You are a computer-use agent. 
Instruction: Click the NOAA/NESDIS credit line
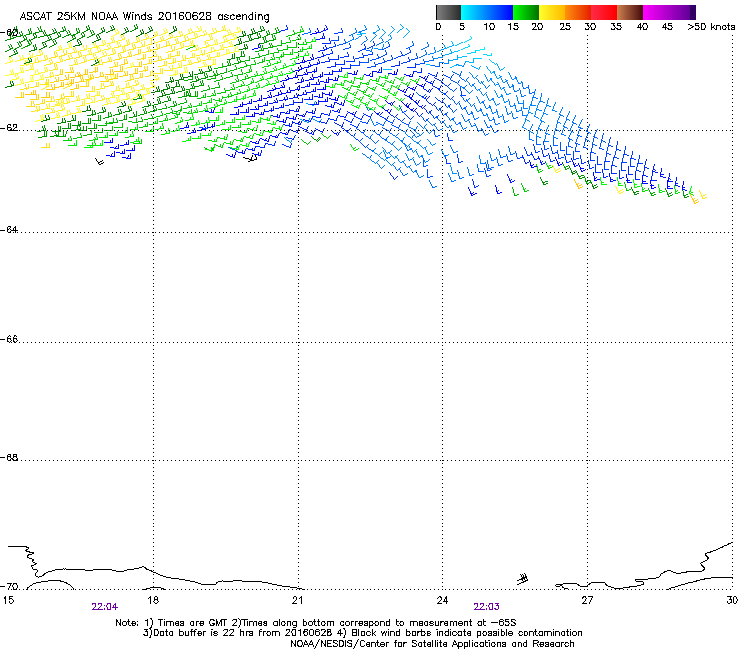(432, 644)
